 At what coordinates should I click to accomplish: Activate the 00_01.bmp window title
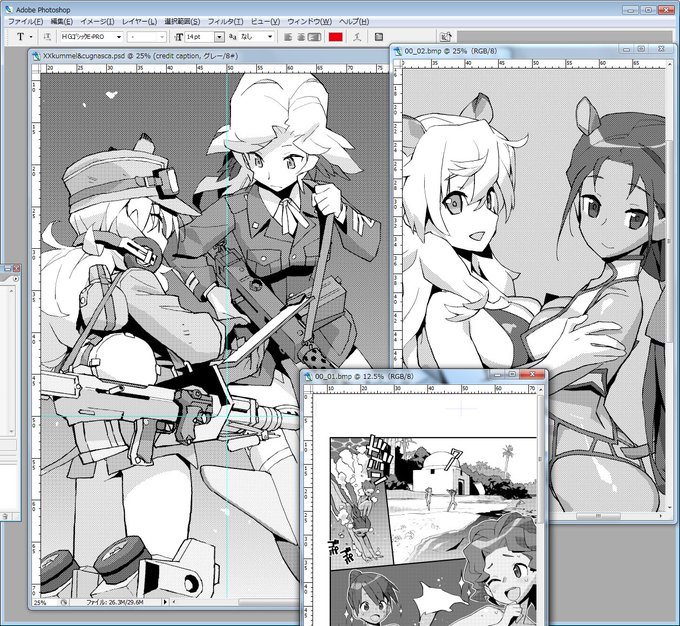point(363,377)
